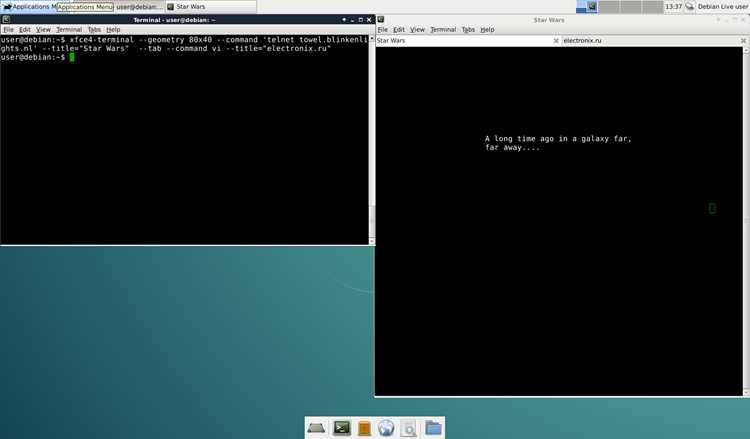Switch to the Star Wars taskbar window button
This screenshot has width=750, height=439.
point(210,7)
